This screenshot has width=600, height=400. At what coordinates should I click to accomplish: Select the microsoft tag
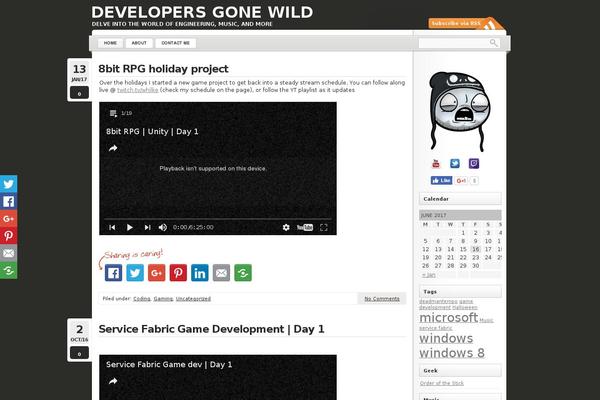click(448, 317)
